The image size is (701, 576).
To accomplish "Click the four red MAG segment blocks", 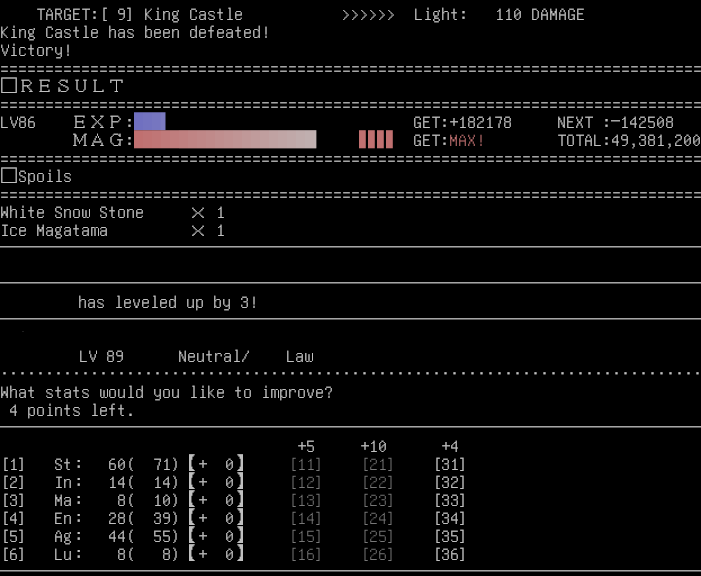I will click(x=376, y=140).
